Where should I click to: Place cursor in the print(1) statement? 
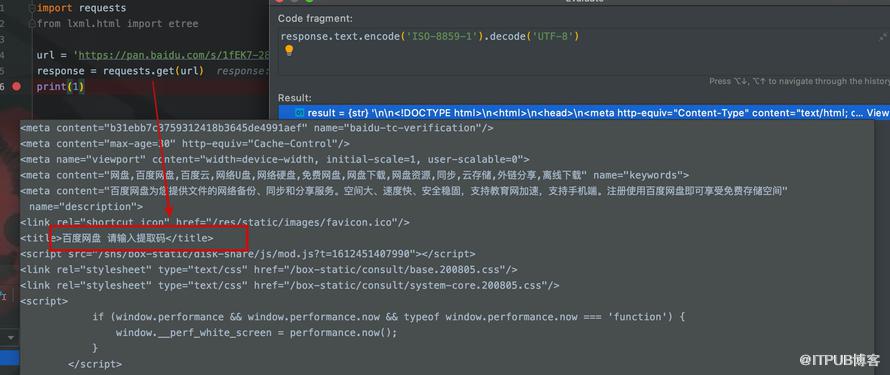tap(60, 87)
